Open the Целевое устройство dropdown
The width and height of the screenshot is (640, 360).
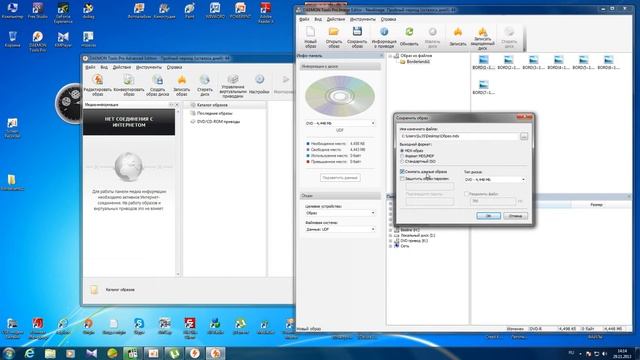click(x=340, y=213)
